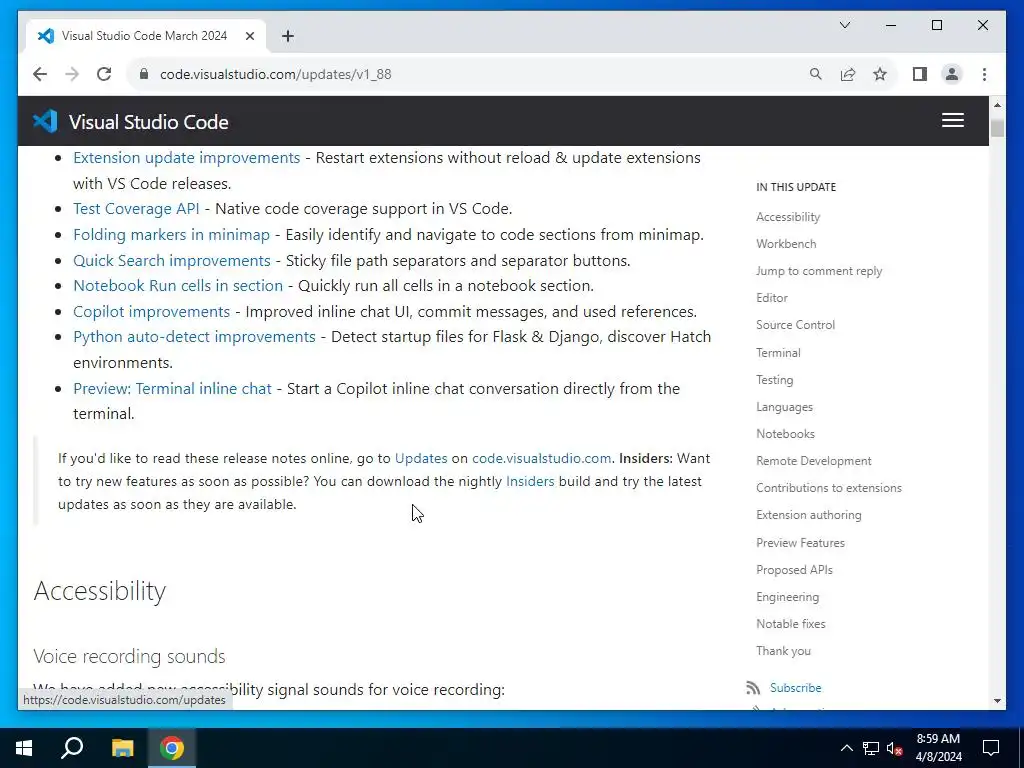Jump to Thank you section
The height and width of the screenshot is (768, 1024).
(783, 650)
